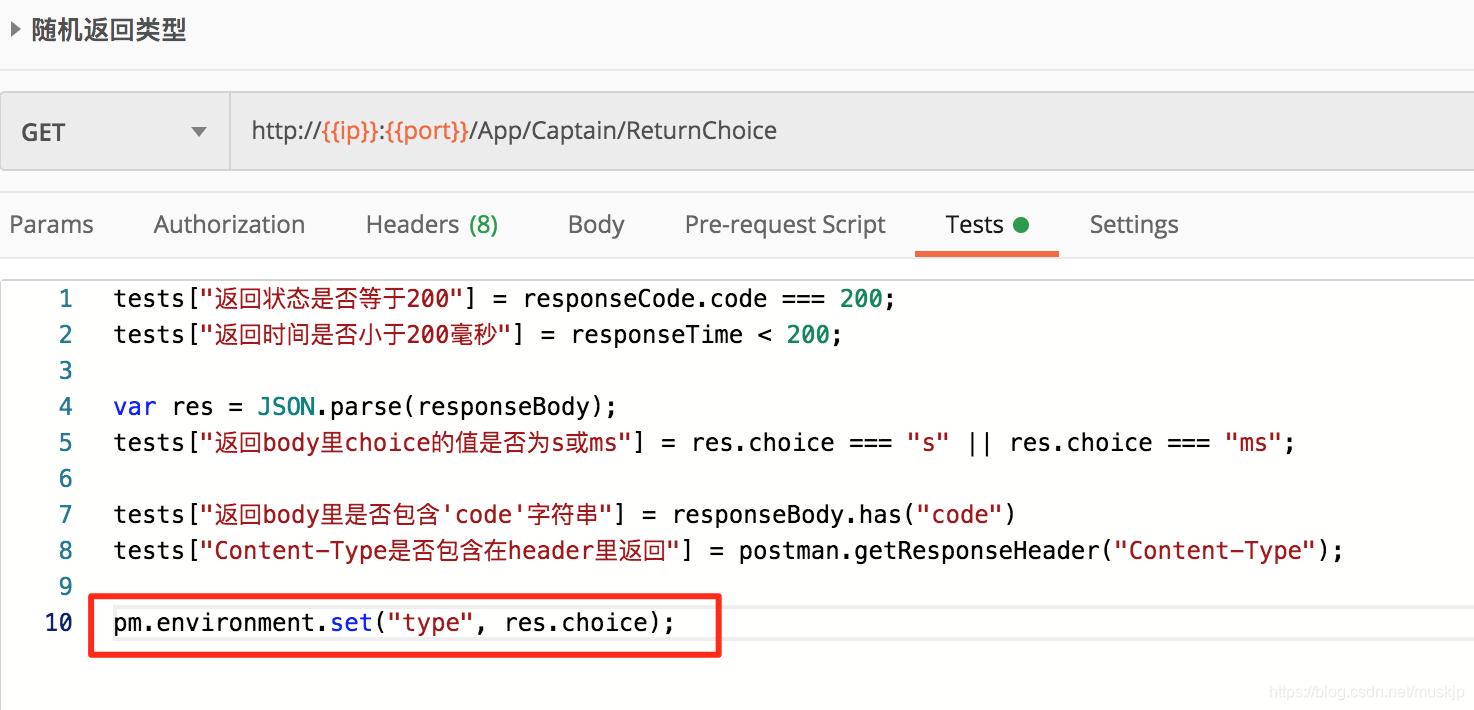Click code line 1 checking status equals 200
Screen dimensions: 1474x710
[505, 299]
